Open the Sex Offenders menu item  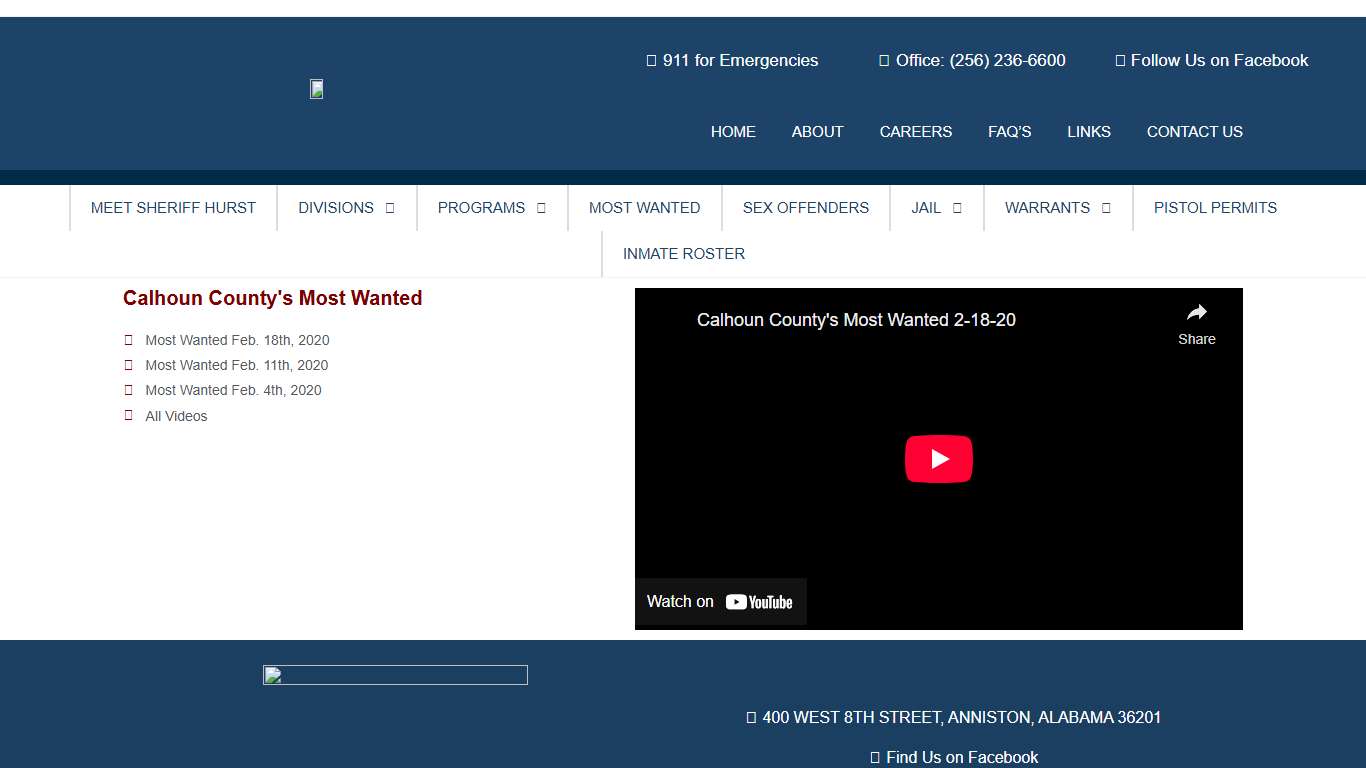(805, 208)
